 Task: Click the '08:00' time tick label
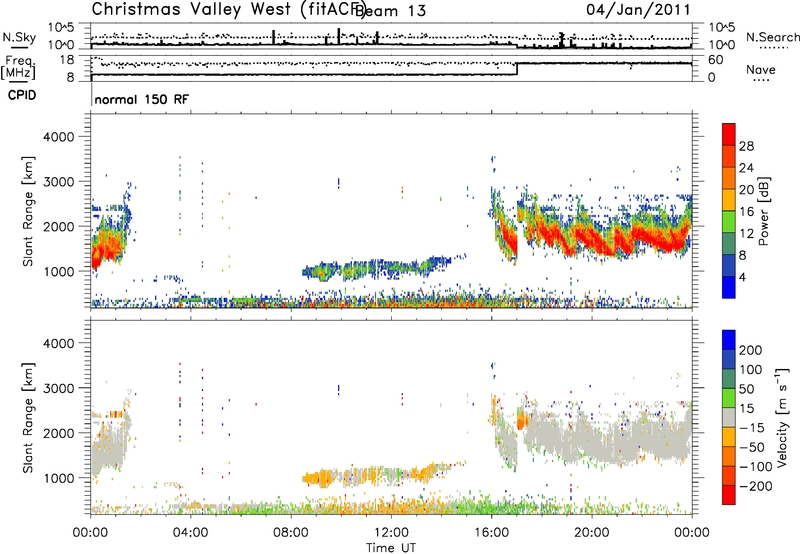pos(291,533)
